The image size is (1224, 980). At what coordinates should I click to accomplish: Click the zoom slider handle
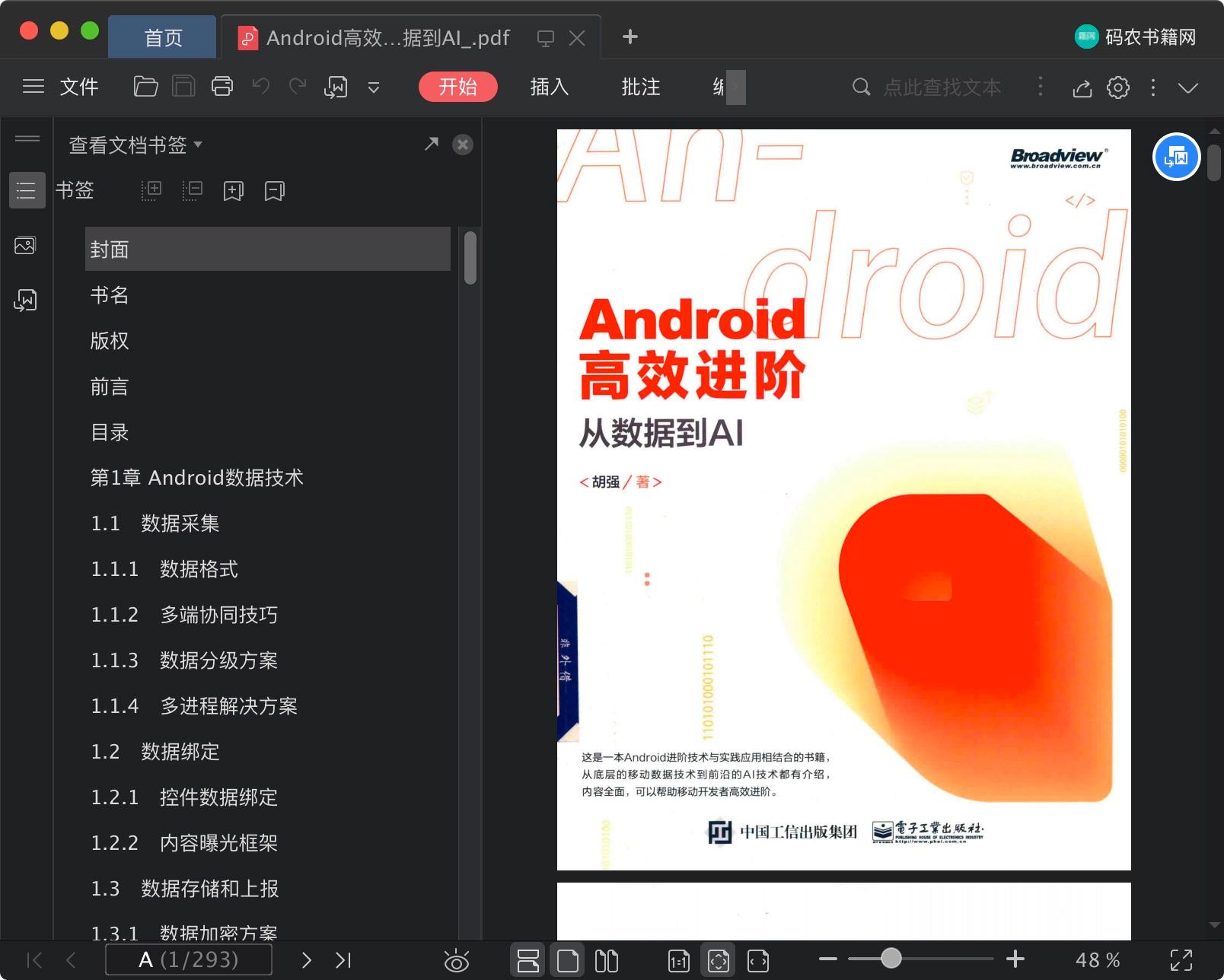[891, 959]
